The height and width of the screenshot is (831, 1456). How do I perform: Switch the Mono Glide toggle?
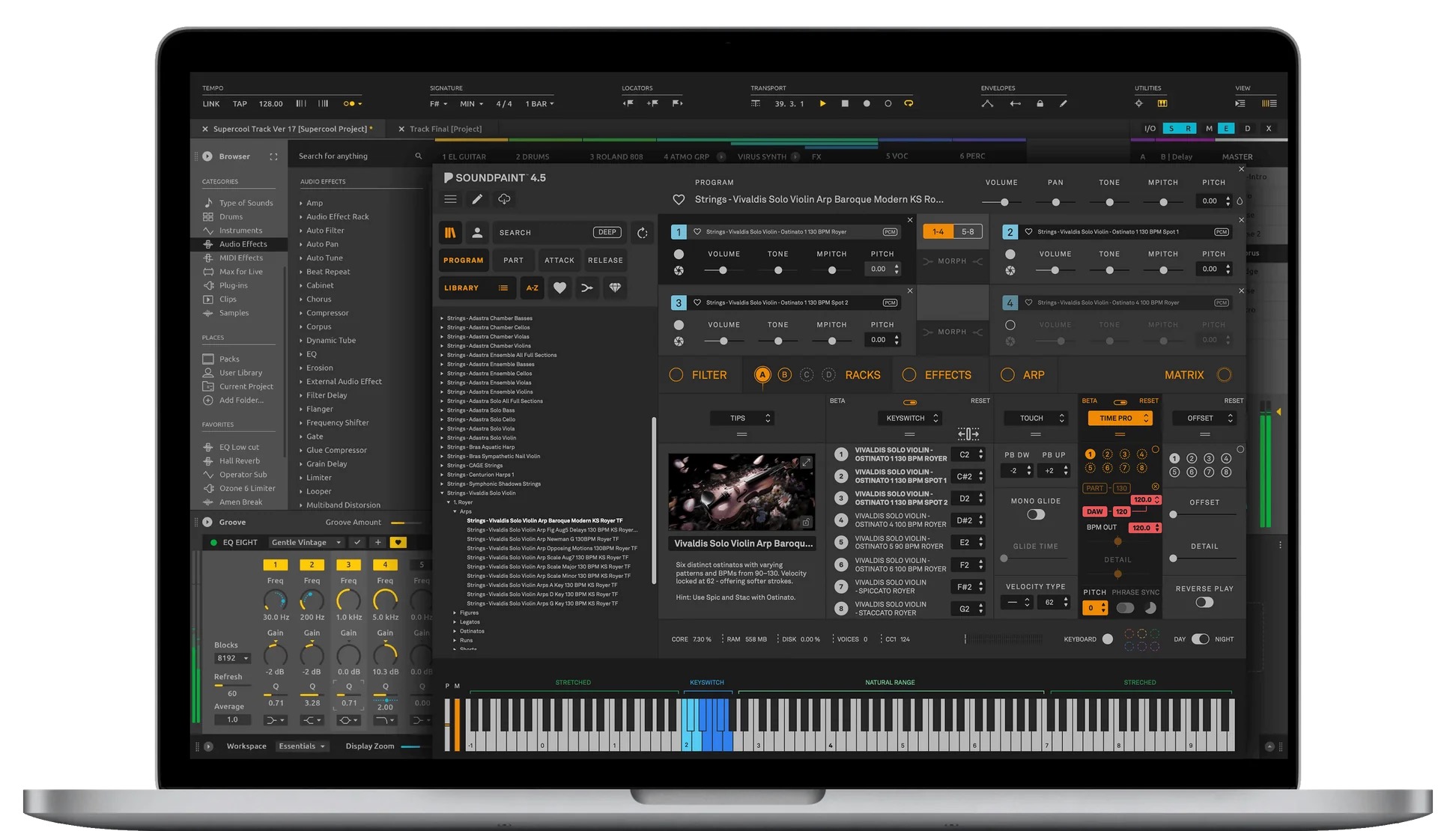click(1036, 515)
